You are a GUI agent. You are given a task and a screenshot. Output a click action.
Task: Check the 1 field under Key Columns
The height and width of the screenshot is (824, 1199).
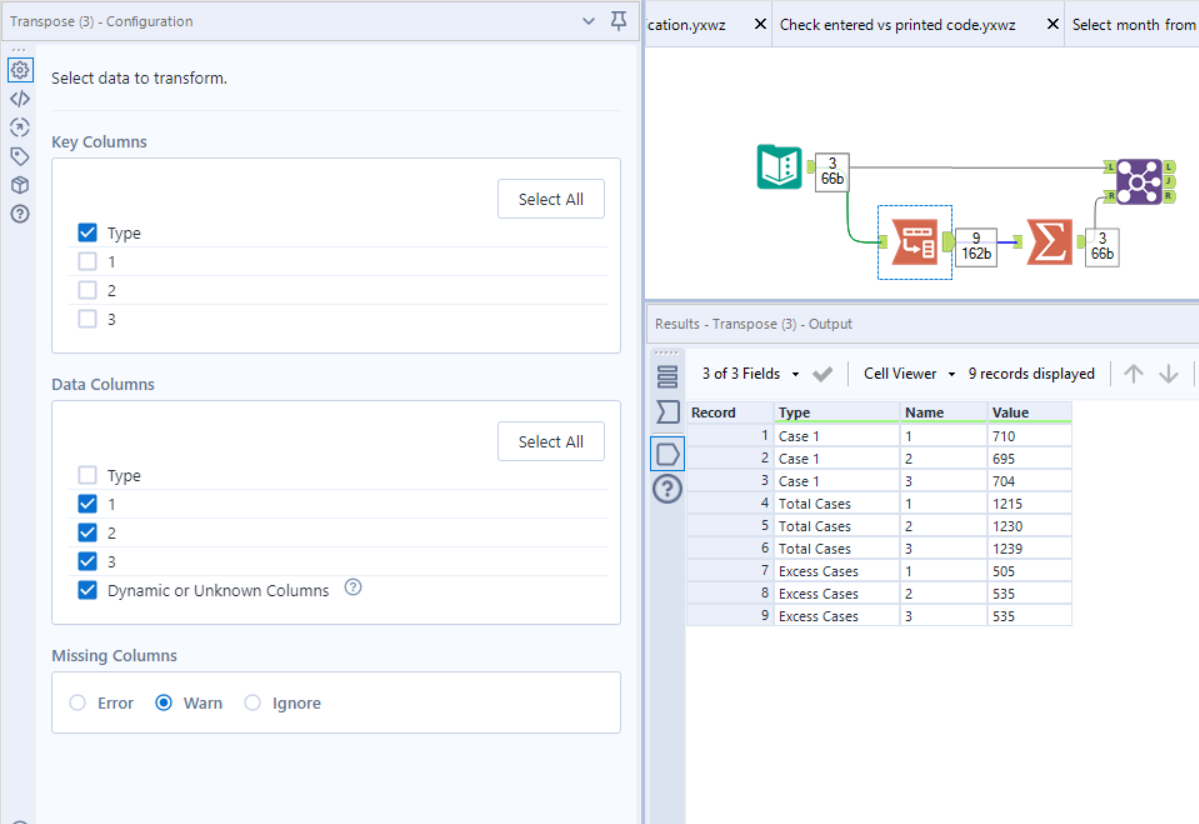pos(87,261)
